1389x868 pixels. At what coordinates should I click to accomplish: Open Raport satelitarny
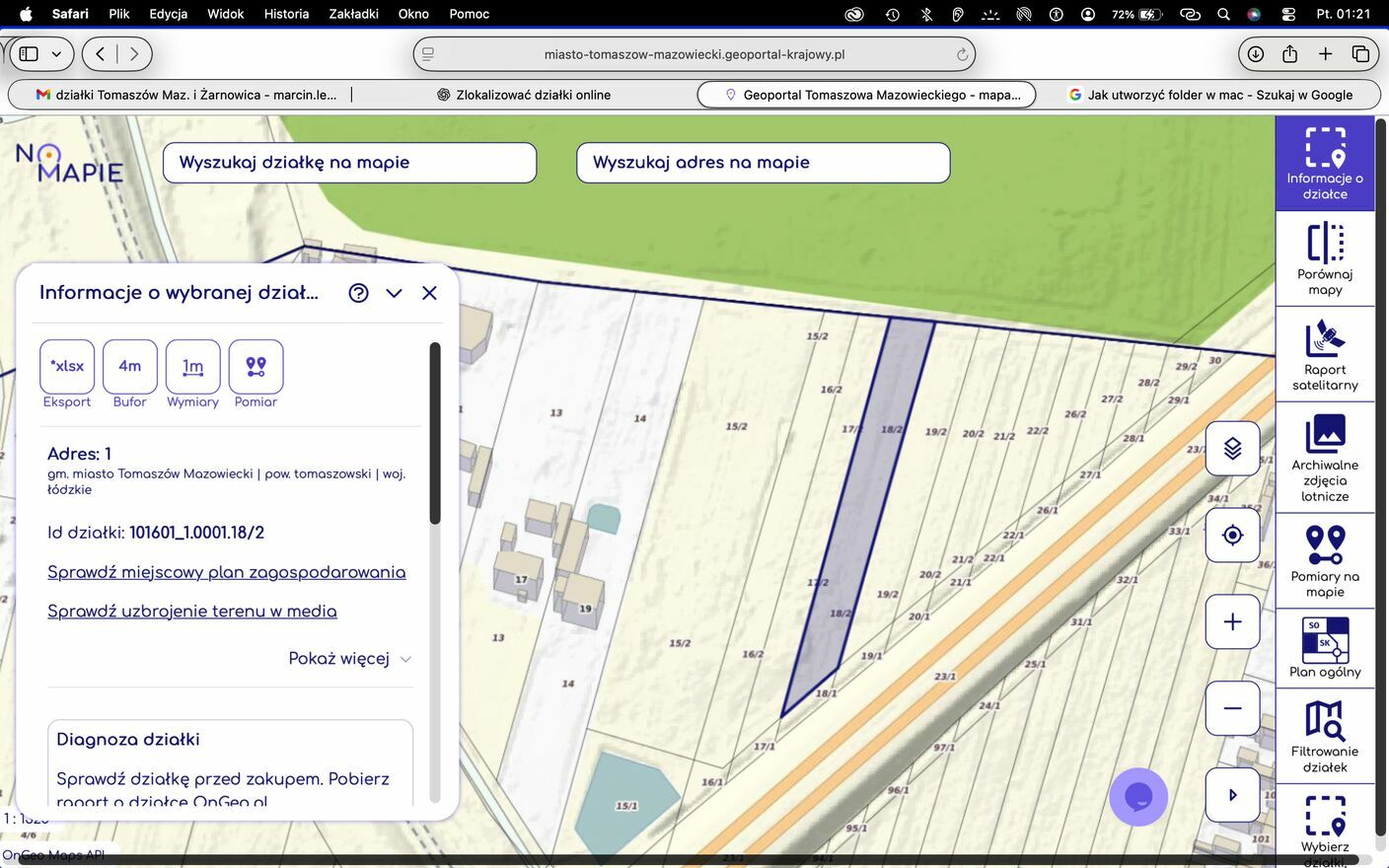pos(1324,355)
